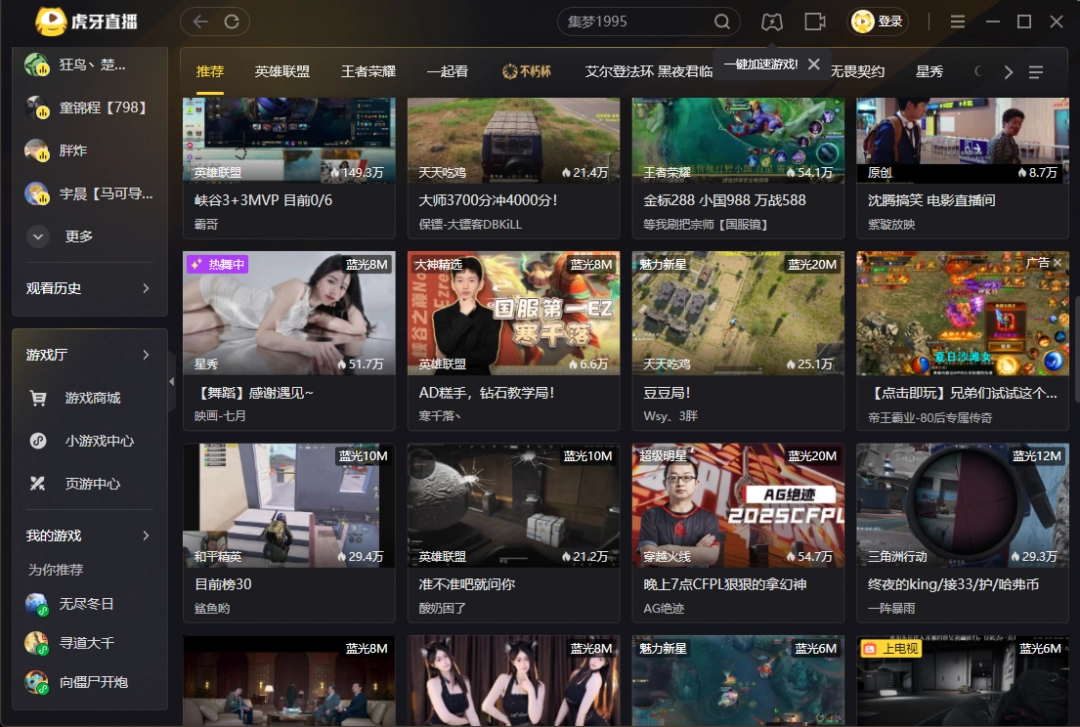This screenshot has height=727, width=1080.
Task: Click streamer name 保镖-大镖客DBKiLL
Action: pos(470,225)
